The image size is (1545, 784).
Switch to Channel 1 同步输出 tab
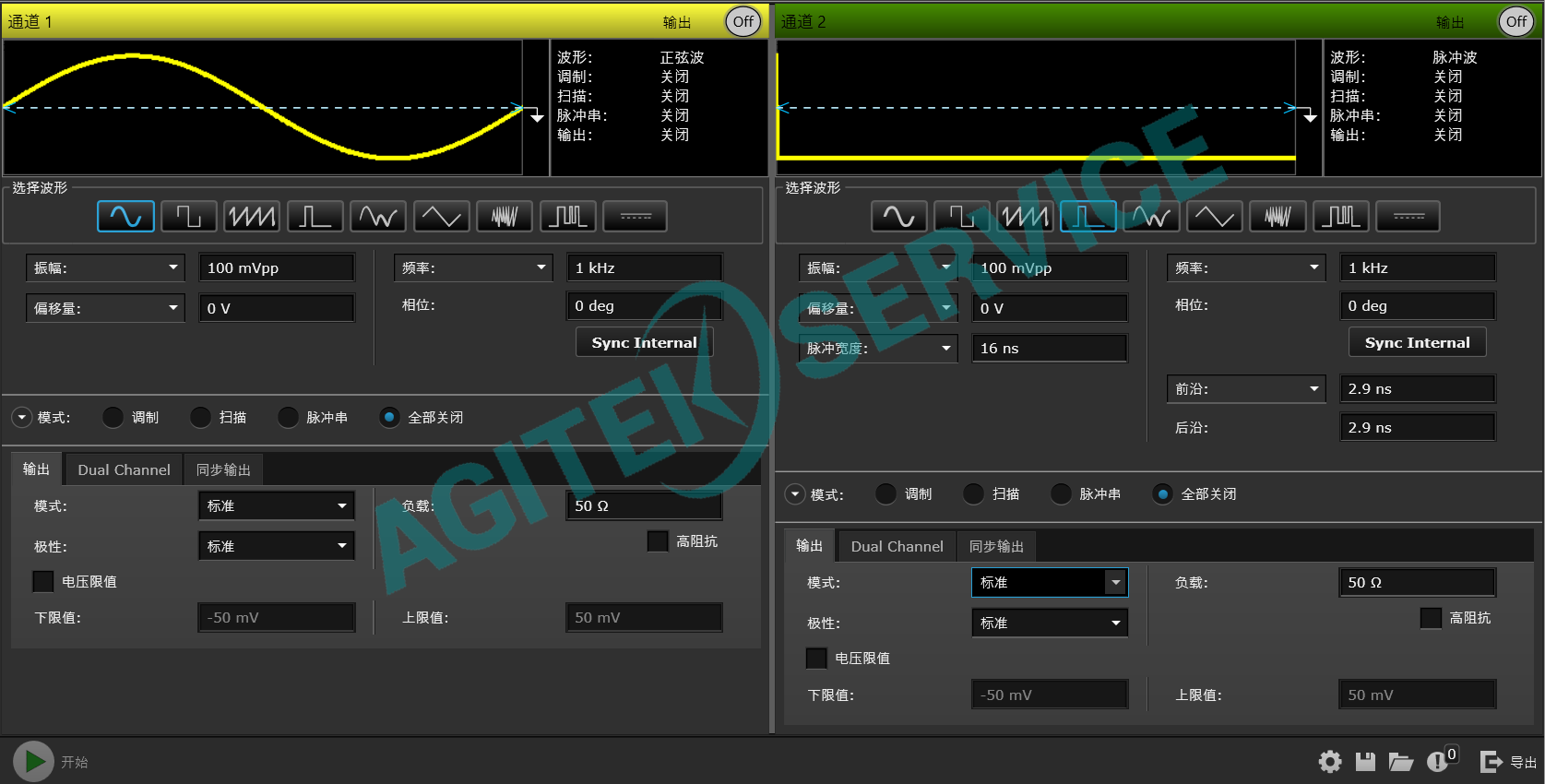point(223,469)
